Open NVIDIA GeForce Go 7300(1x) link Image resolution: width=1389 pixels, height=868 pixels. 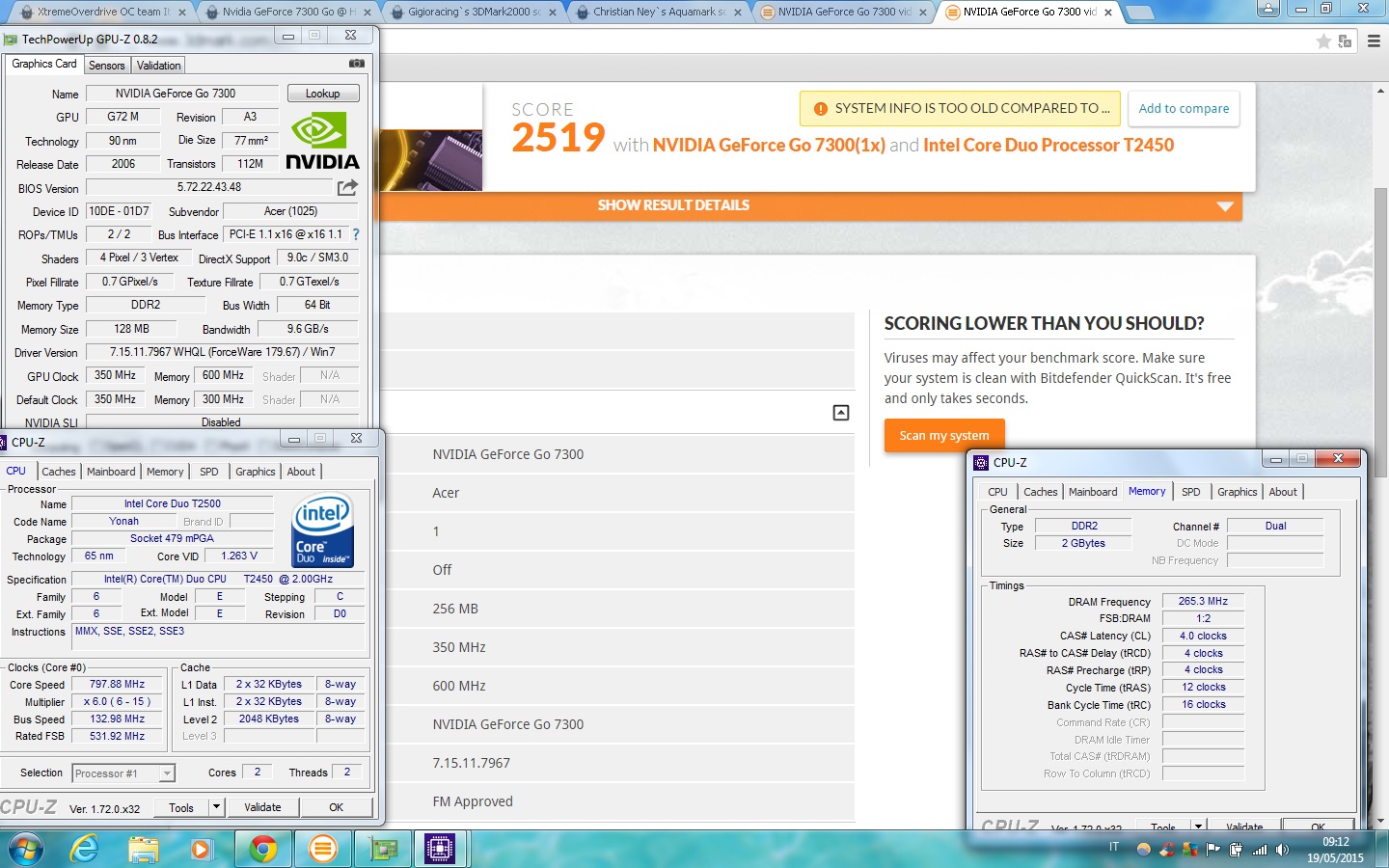point(769,145)
